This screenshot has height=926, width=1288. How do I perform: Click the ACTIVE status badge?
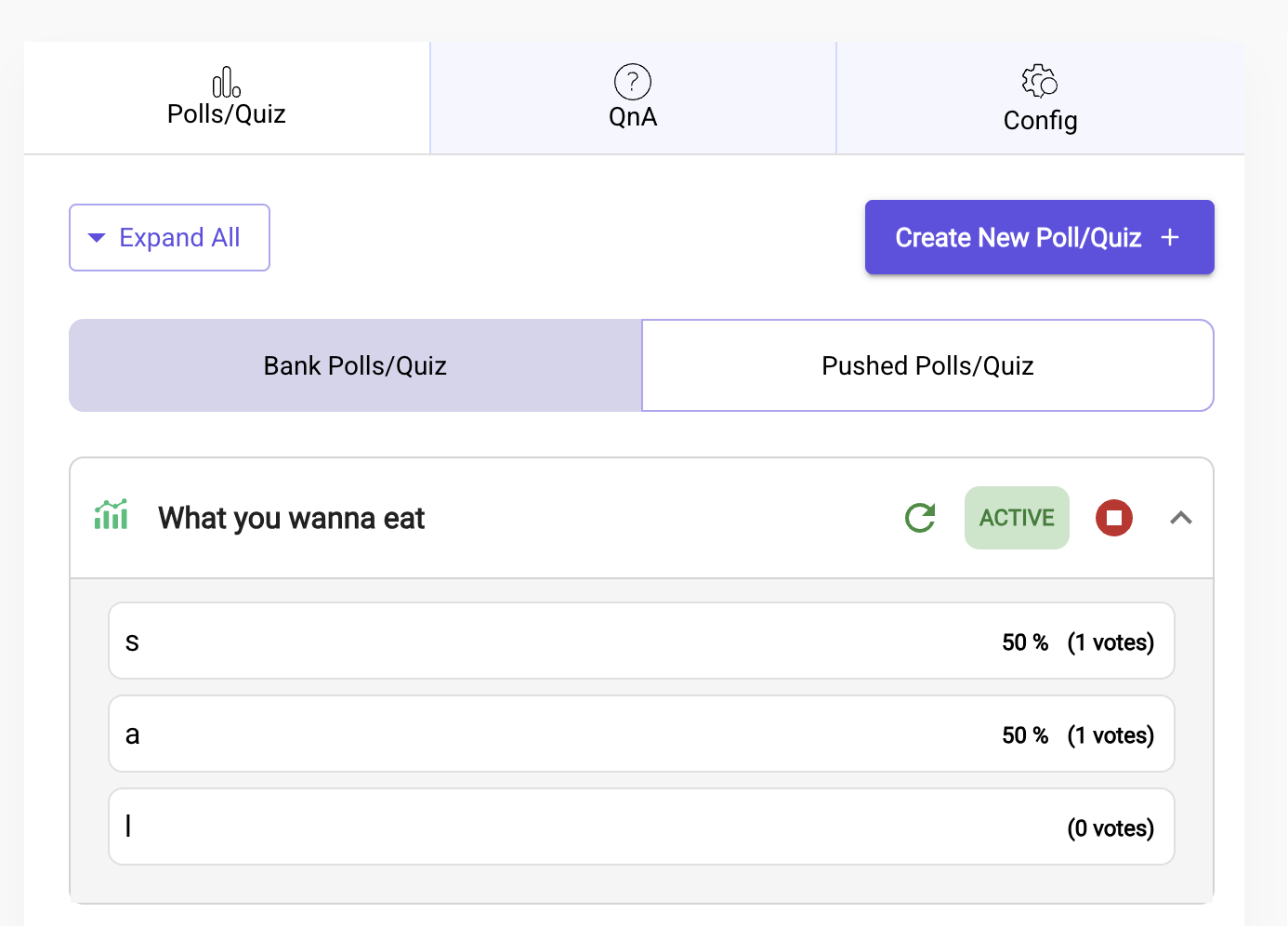click(1017, 518)
